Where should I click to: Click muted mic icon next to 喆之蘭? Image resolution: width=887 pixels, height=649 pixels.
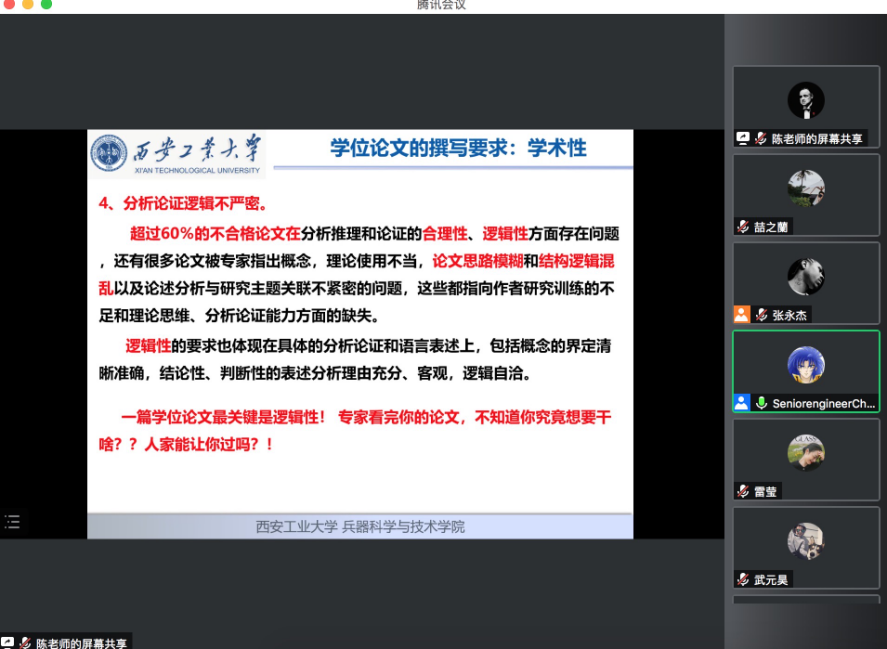[x=743, y=227]
